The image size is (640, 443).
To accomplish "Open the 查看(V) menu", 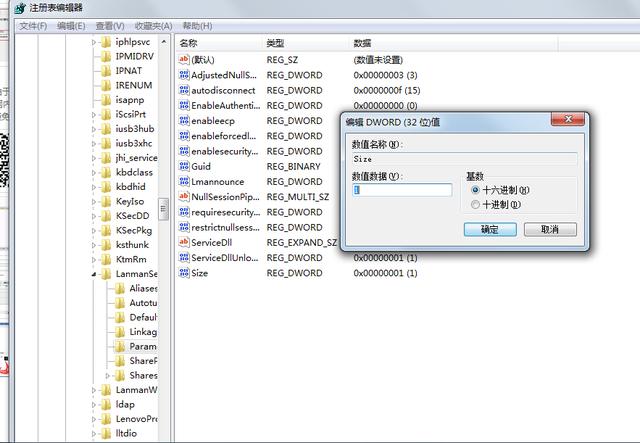I will [x=110, y=26].
